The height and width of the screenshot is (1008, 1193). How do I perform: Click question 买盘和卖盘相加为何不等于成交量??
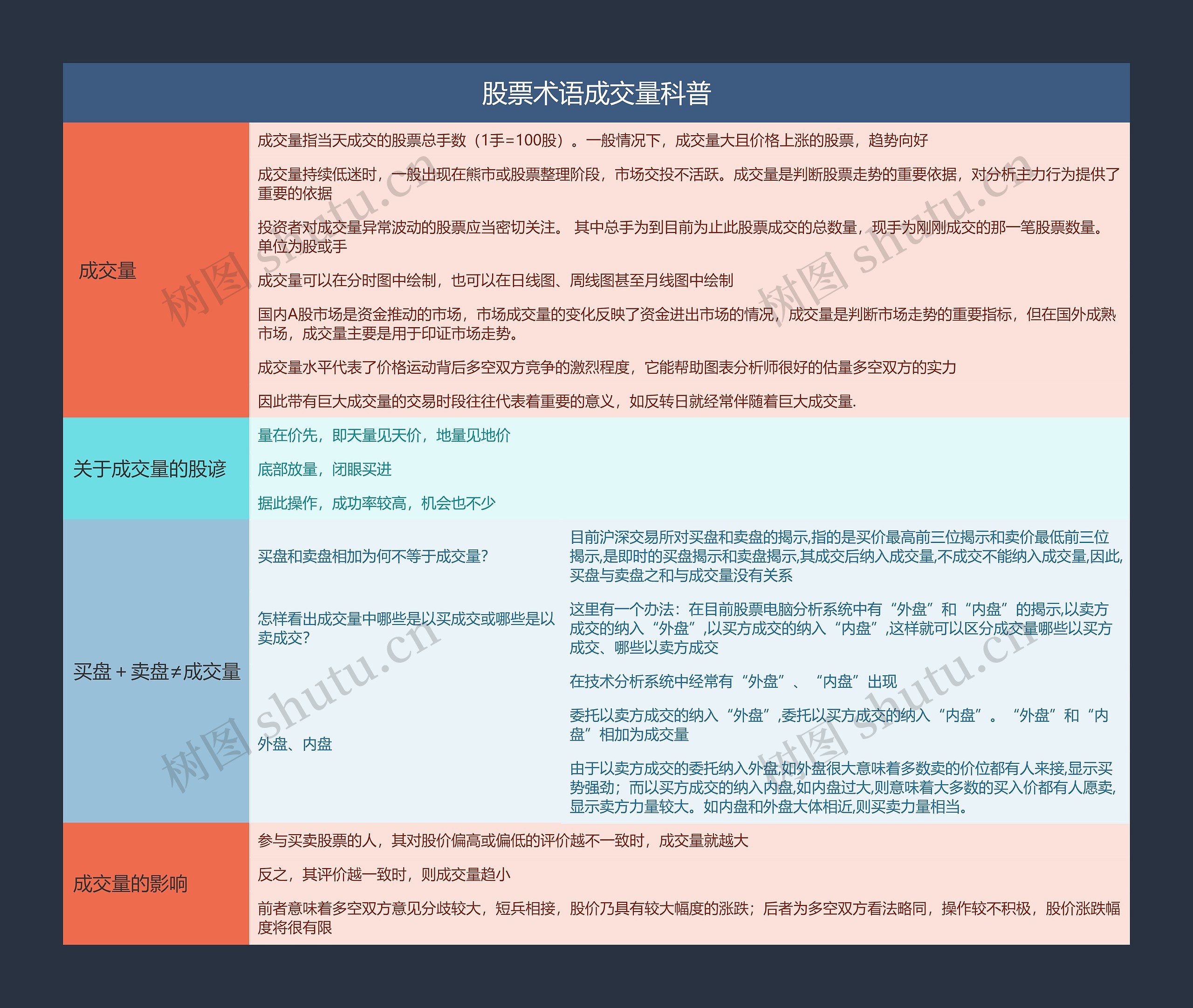click(x=373, y=556)
